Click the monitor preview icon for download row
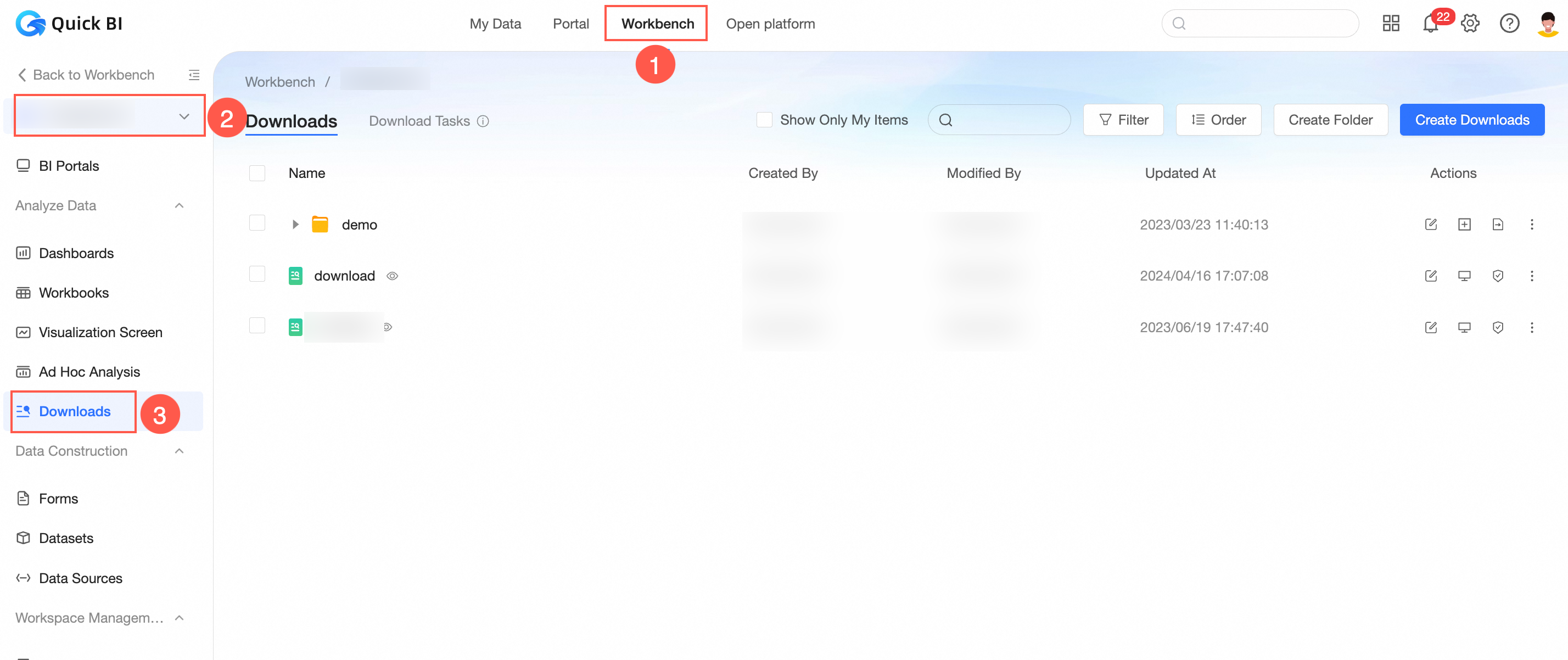The image size is (1568, 660). point(1464,276)
